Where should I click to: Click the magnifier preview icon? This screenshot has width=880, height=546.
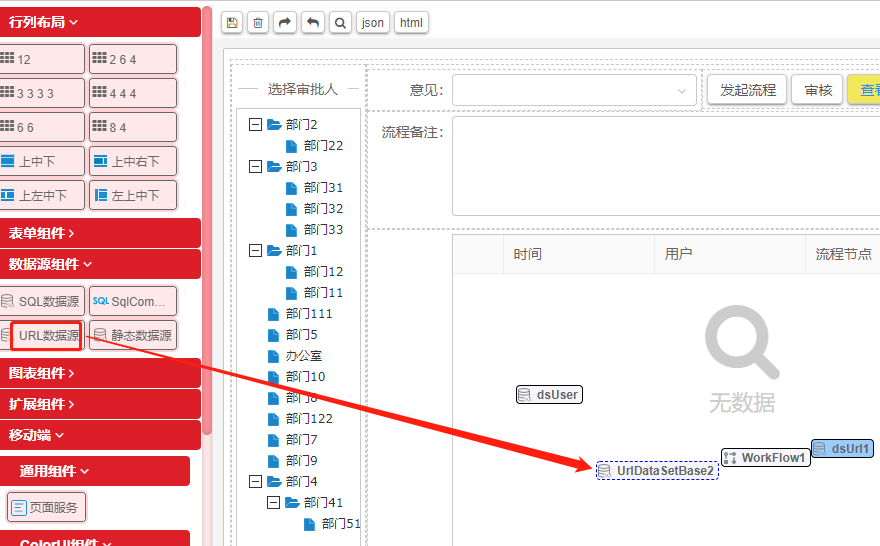pyautogui.click(x=340, y=23)
